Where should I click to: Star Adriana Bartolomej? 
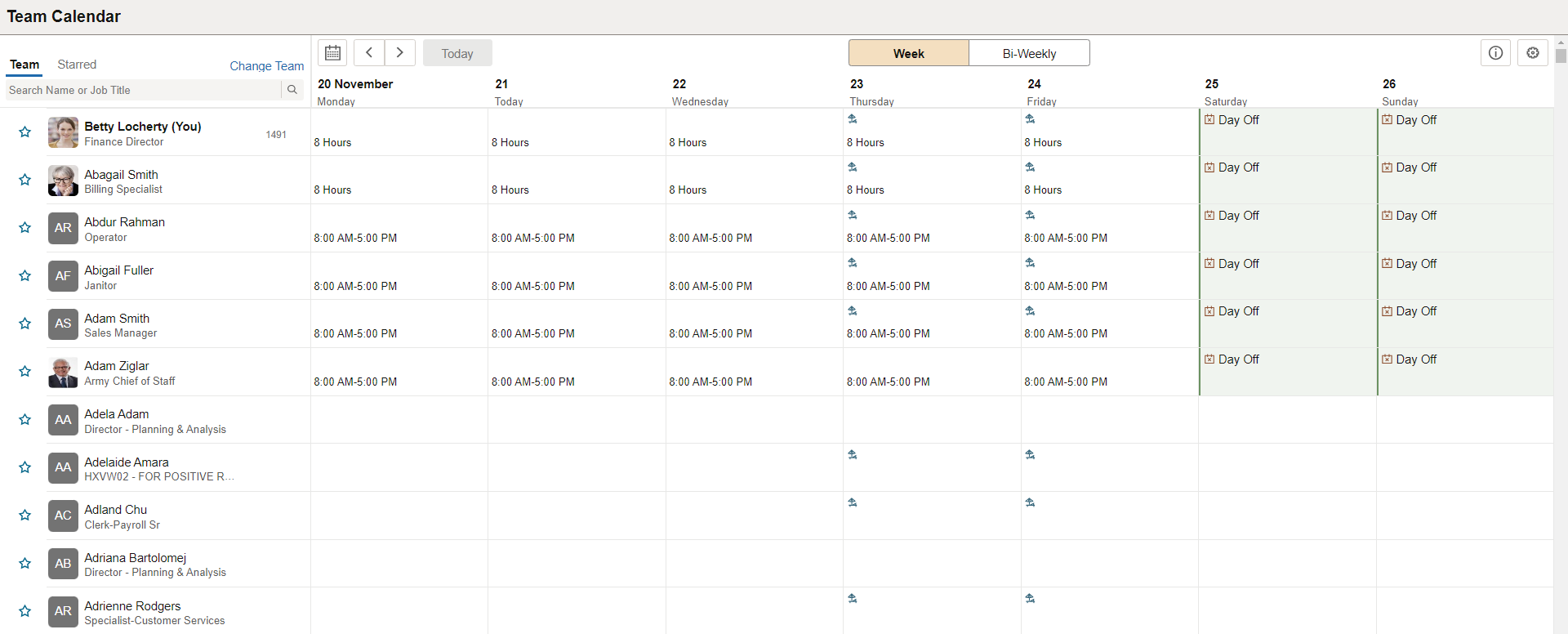25,564
